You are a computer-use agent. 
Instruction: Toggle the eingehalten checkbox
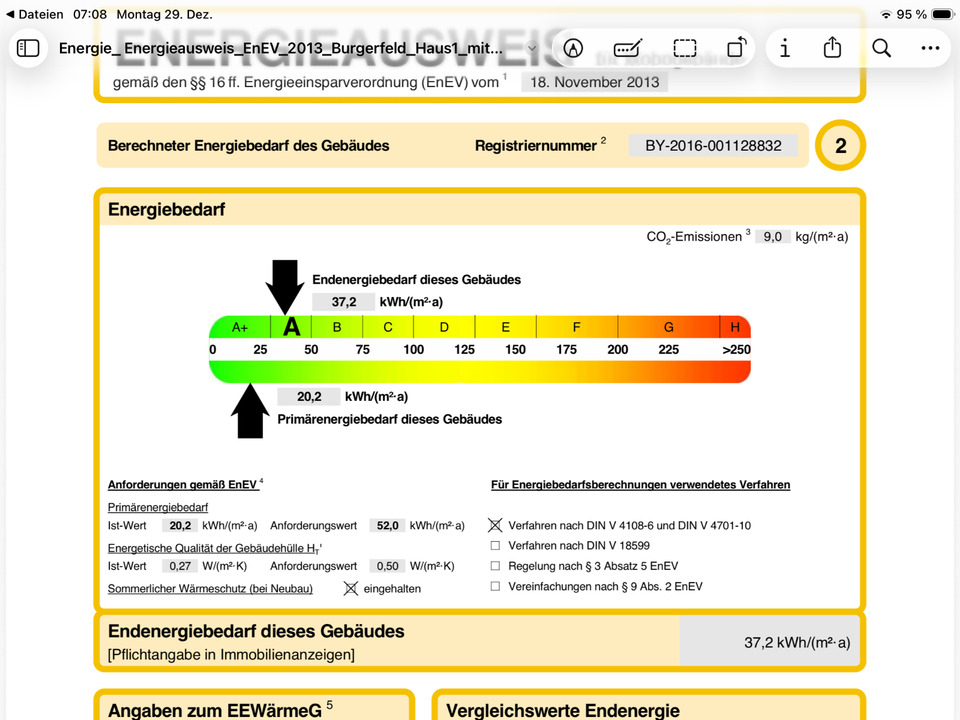coord(350,589)
